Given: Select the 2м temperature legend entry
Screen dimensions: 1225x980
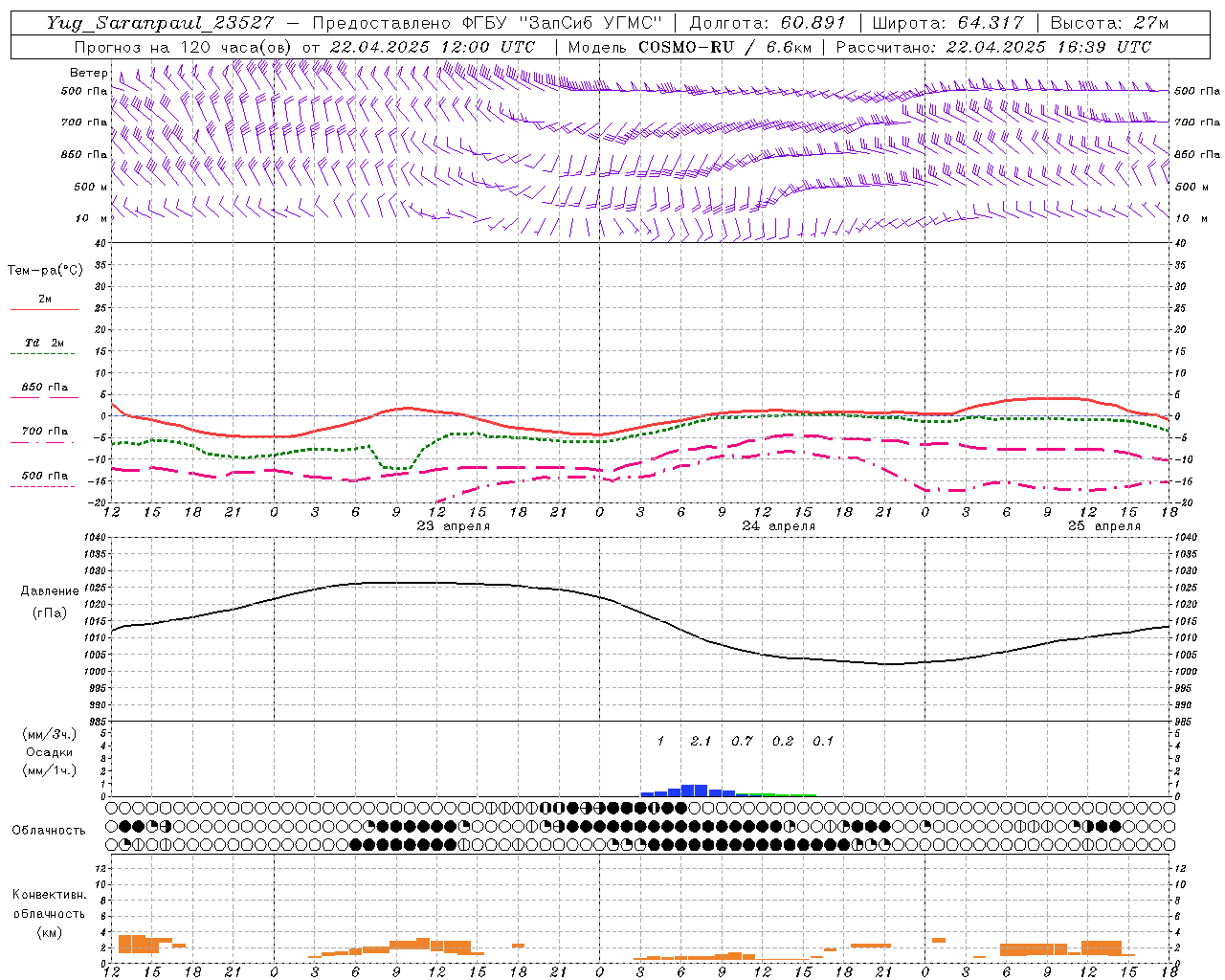Looking at the screenshot, I should click(x=45, y=299).
